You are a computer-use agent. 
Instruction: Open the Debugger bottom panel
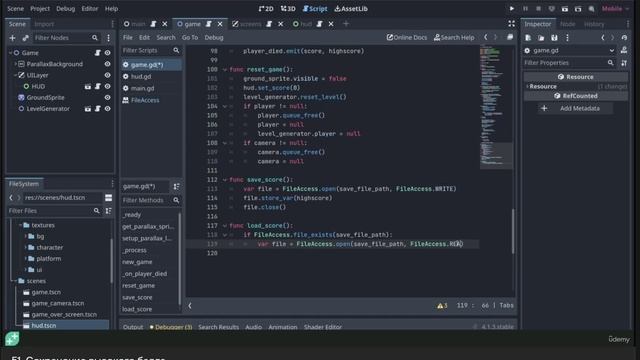[x=171, y=327]
